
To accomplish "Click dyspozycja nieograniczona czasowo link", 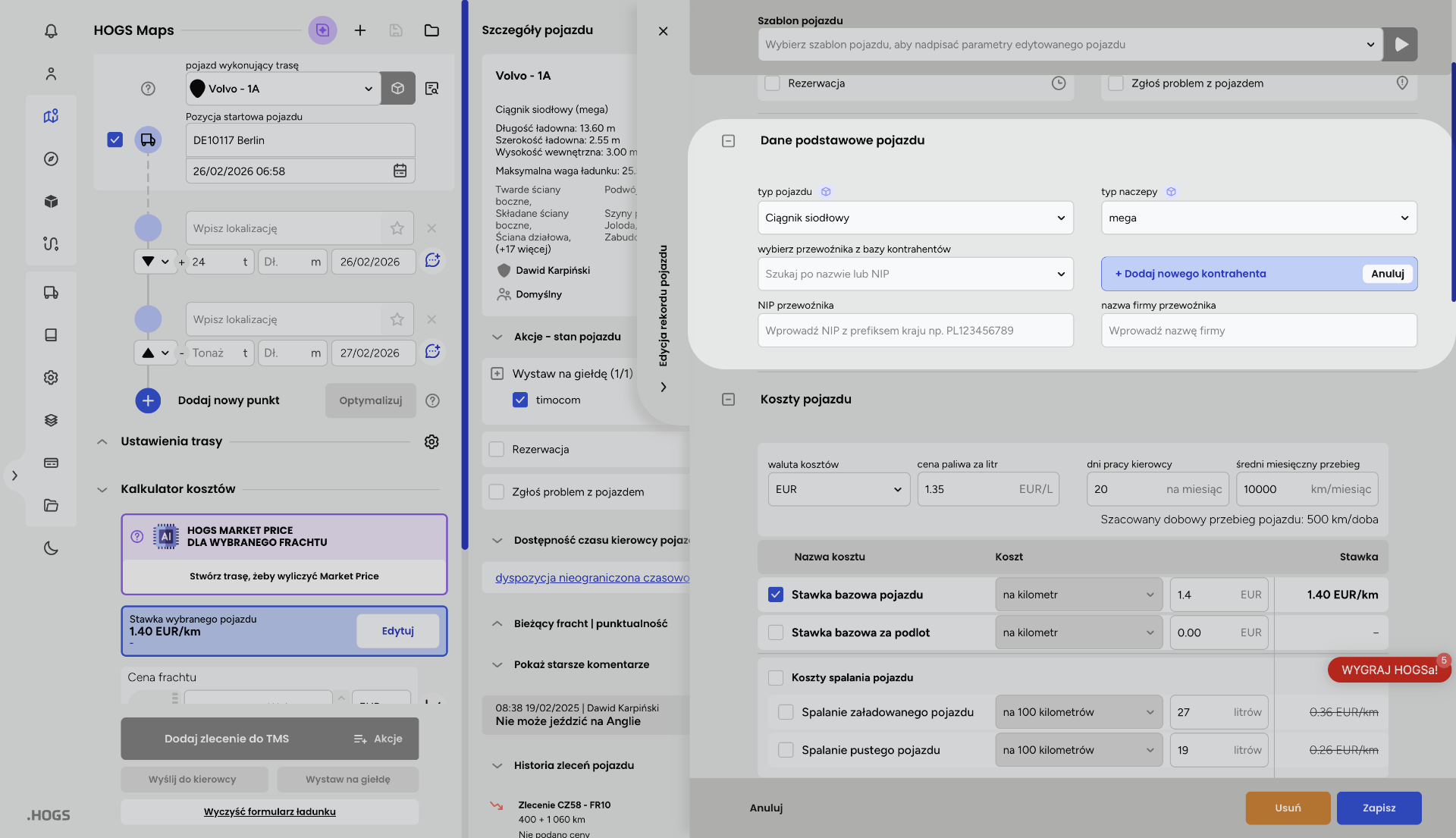I will 591,578.
